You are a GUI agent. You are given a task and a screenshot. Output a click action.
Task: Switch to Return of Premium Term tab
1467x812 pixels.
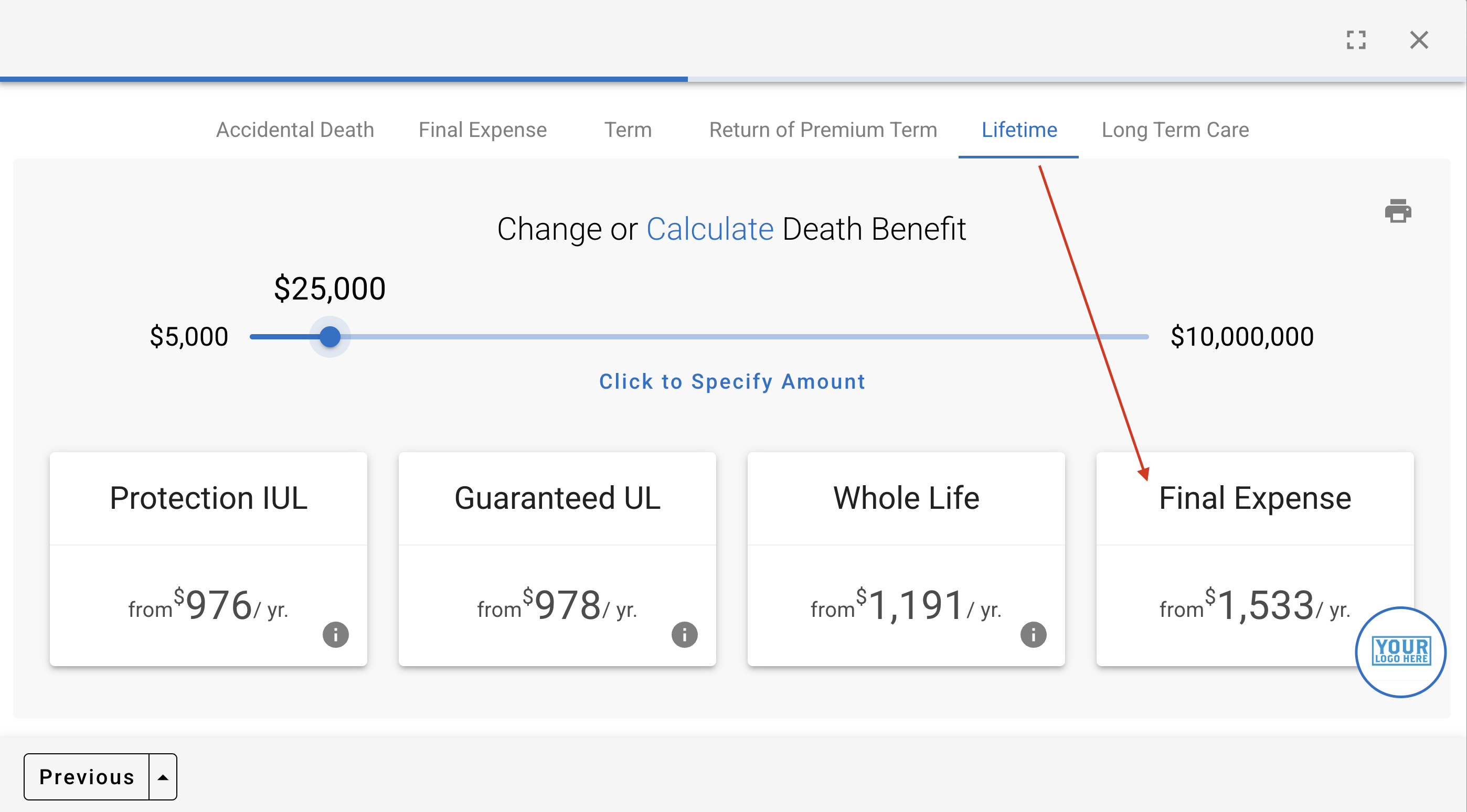click(x=822, y=130)
